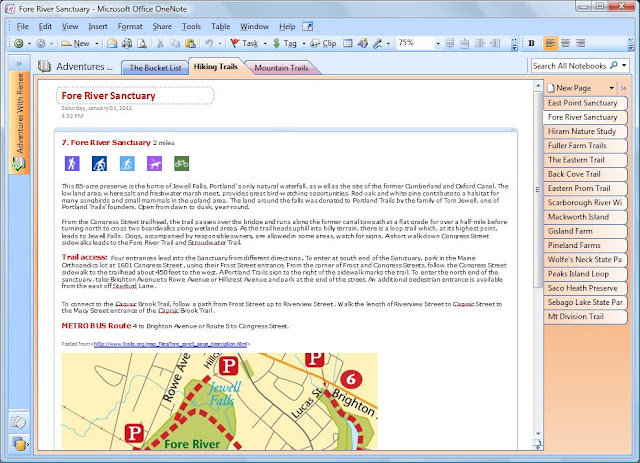
Task: Click the Search All Notebooks field
Action: [x=570, y=66]
